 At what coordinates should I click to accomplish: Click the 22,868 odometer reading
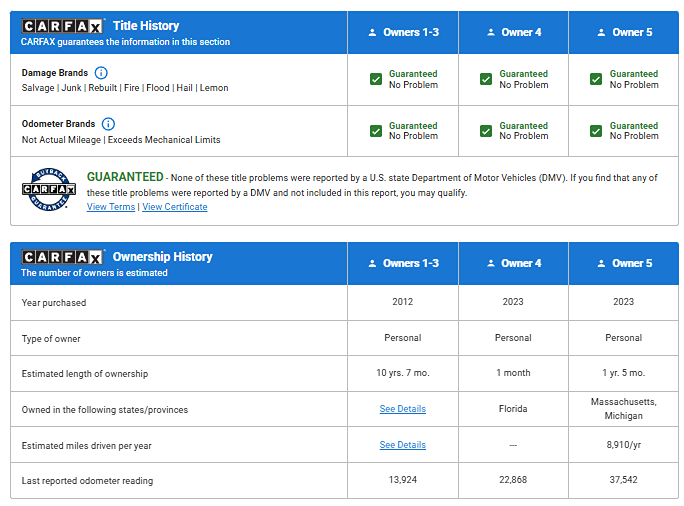513,480
